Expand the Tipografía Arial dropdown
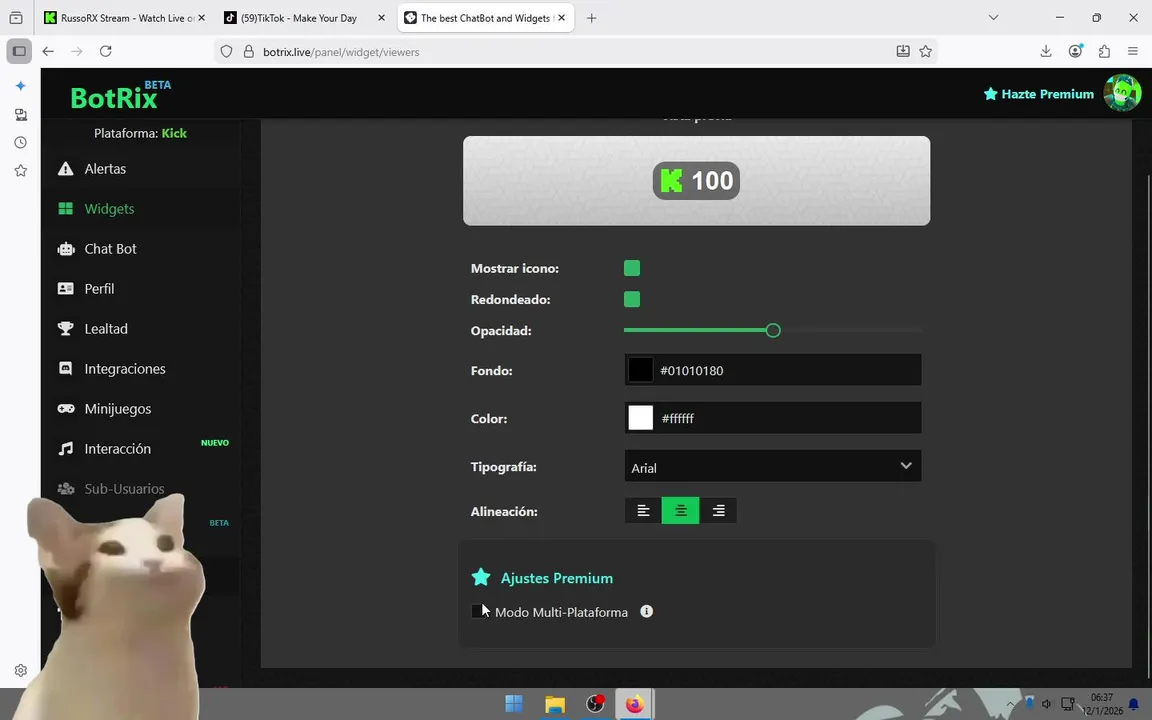Image resolution: width=1152 pixels, height=720 pixels. click(773, 467)
